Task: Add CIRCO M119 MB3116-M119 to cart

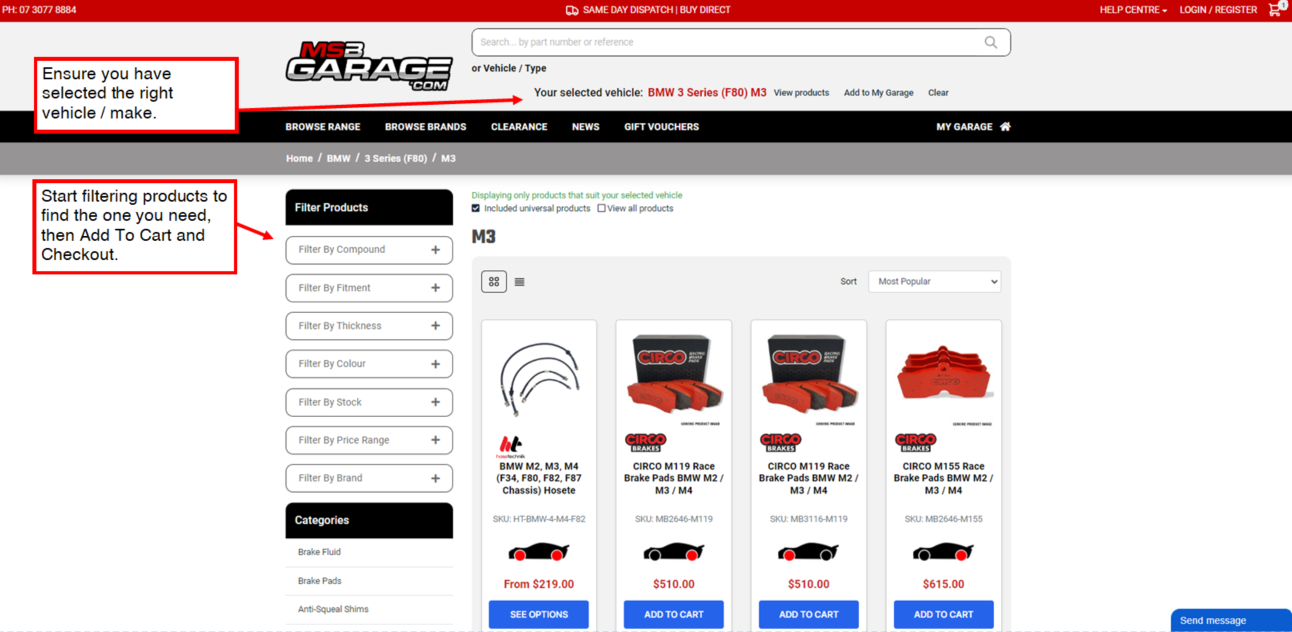Action: coord(809,614)
